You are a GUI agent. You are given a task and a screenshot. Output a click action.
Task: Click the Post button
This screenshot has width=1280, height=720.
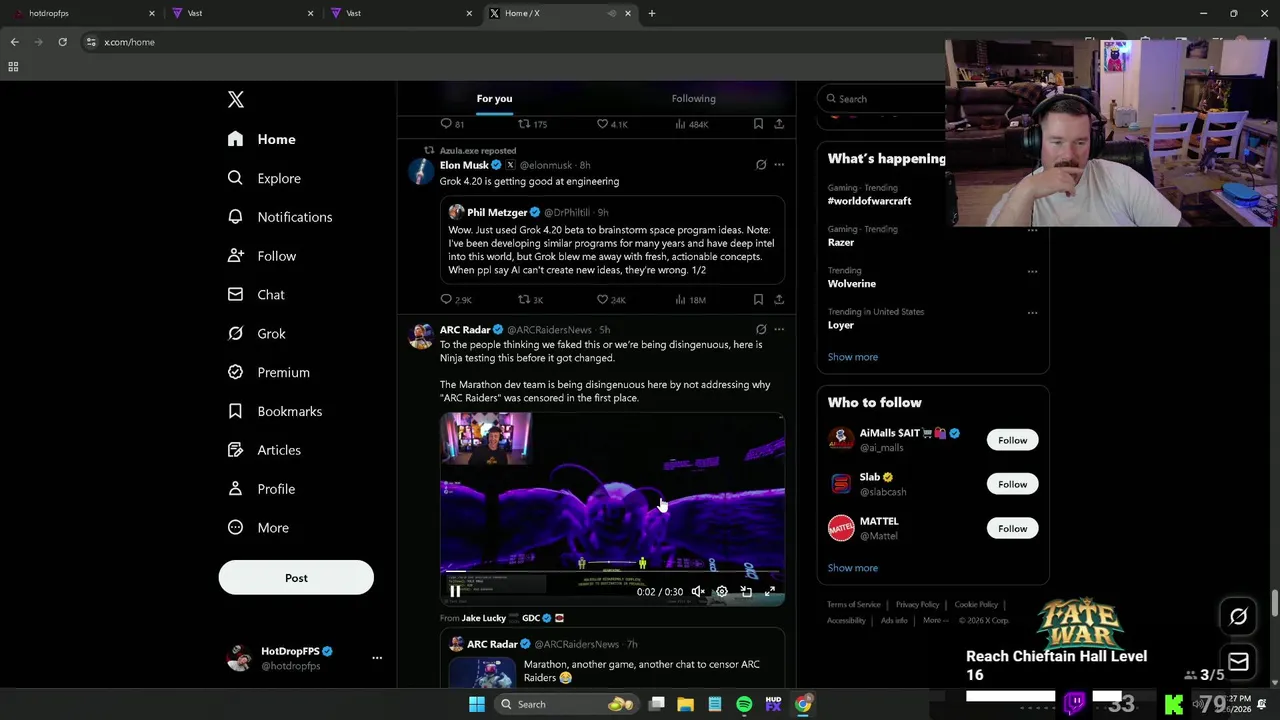pyautogui.click(x=296, y=578)
